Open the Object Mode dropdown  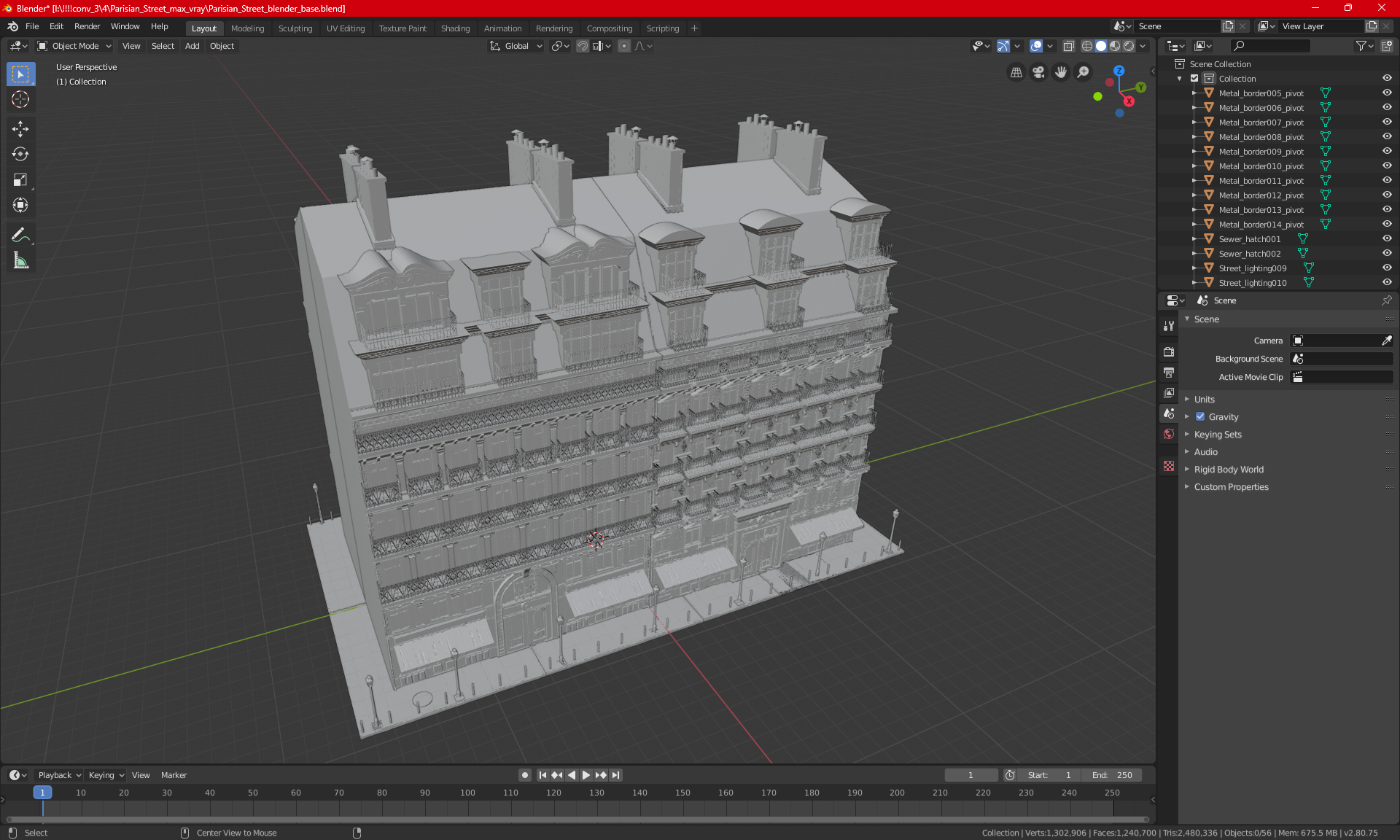pos(74,46)
